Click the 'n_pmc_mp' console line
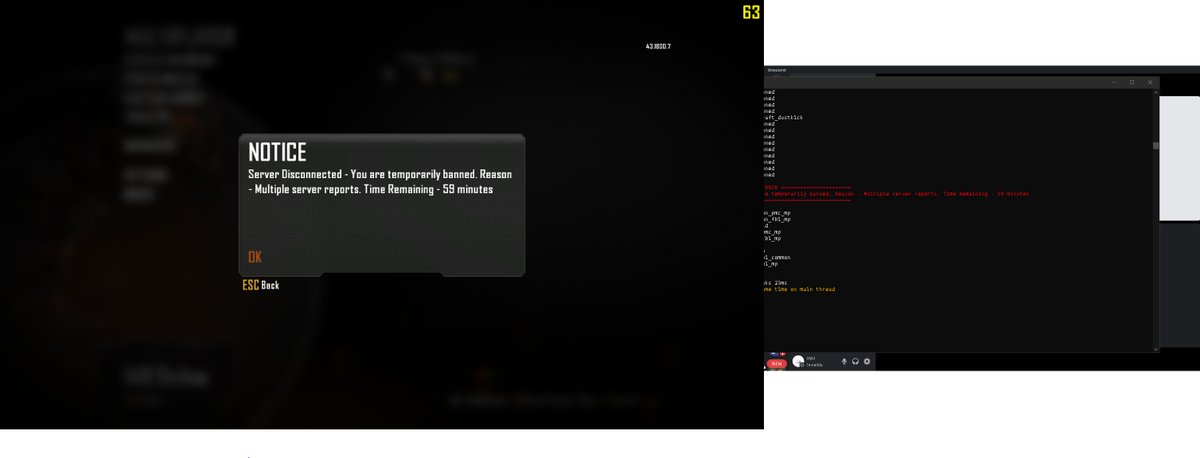Screen dimensions: 1200x458 tap(777, 212)
